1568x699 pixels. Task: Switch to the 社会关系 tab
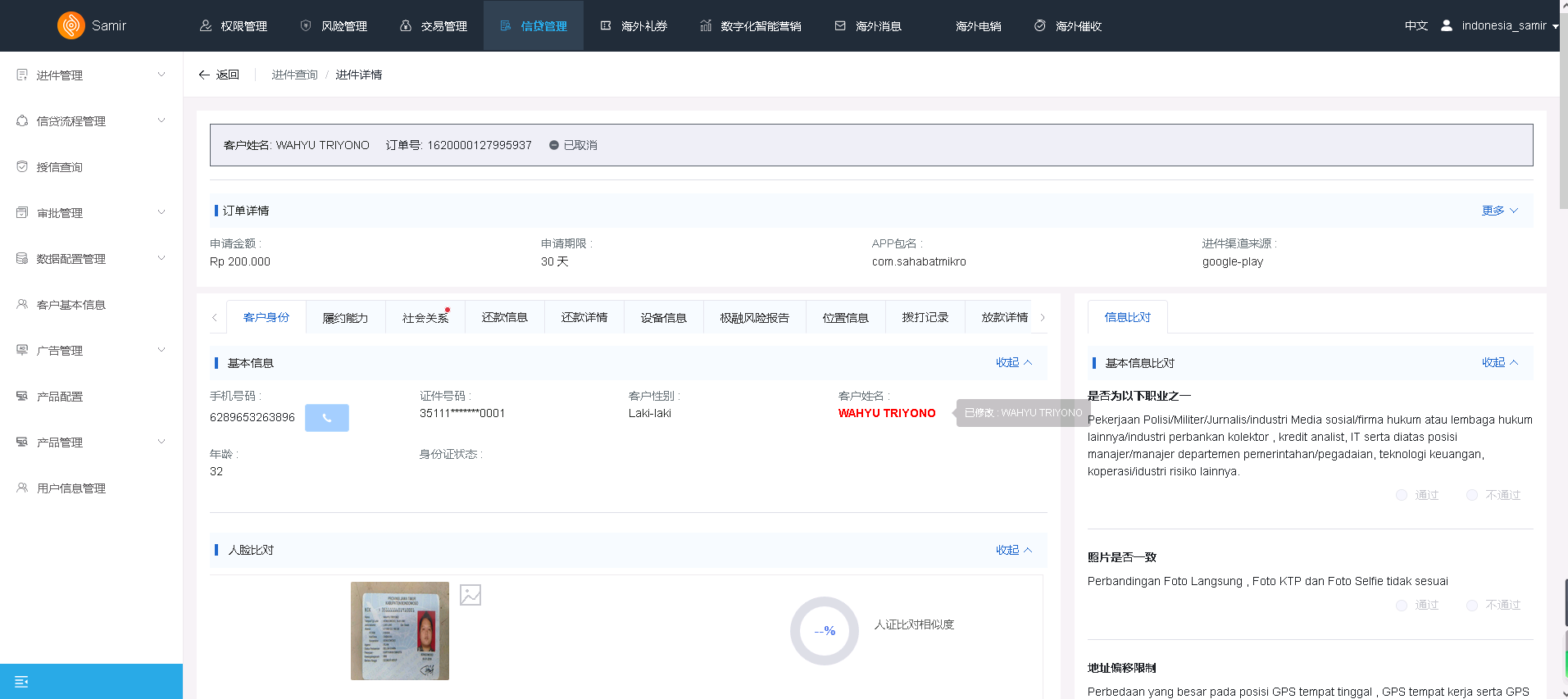[425, 317]
